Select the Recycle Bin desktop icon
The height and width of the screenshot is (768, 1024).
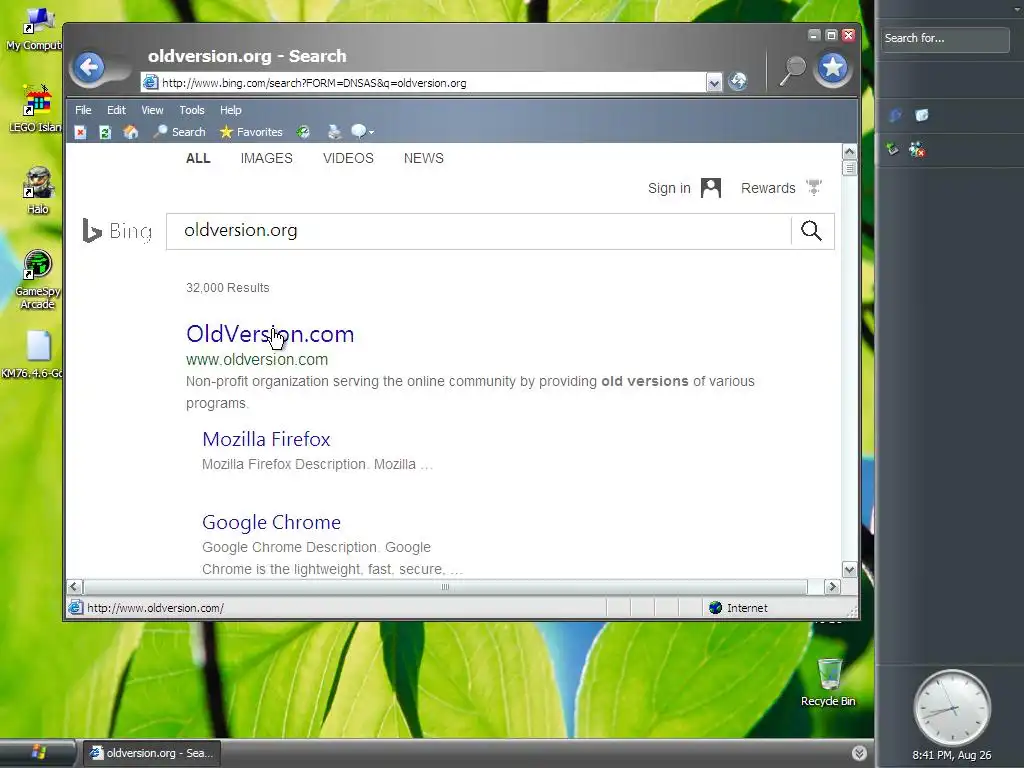(x=828, y=682)
